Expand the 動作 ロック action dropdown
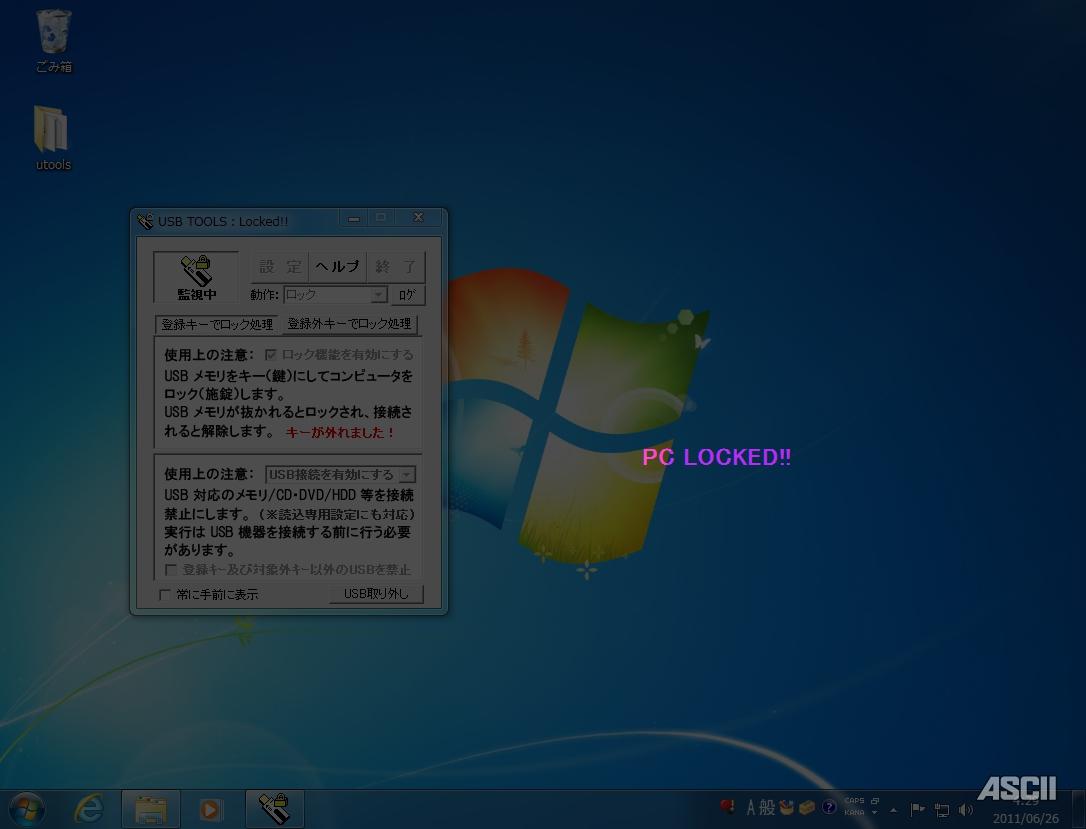Viewport: 1086px width, 829px height. click(x=378, y=295)
